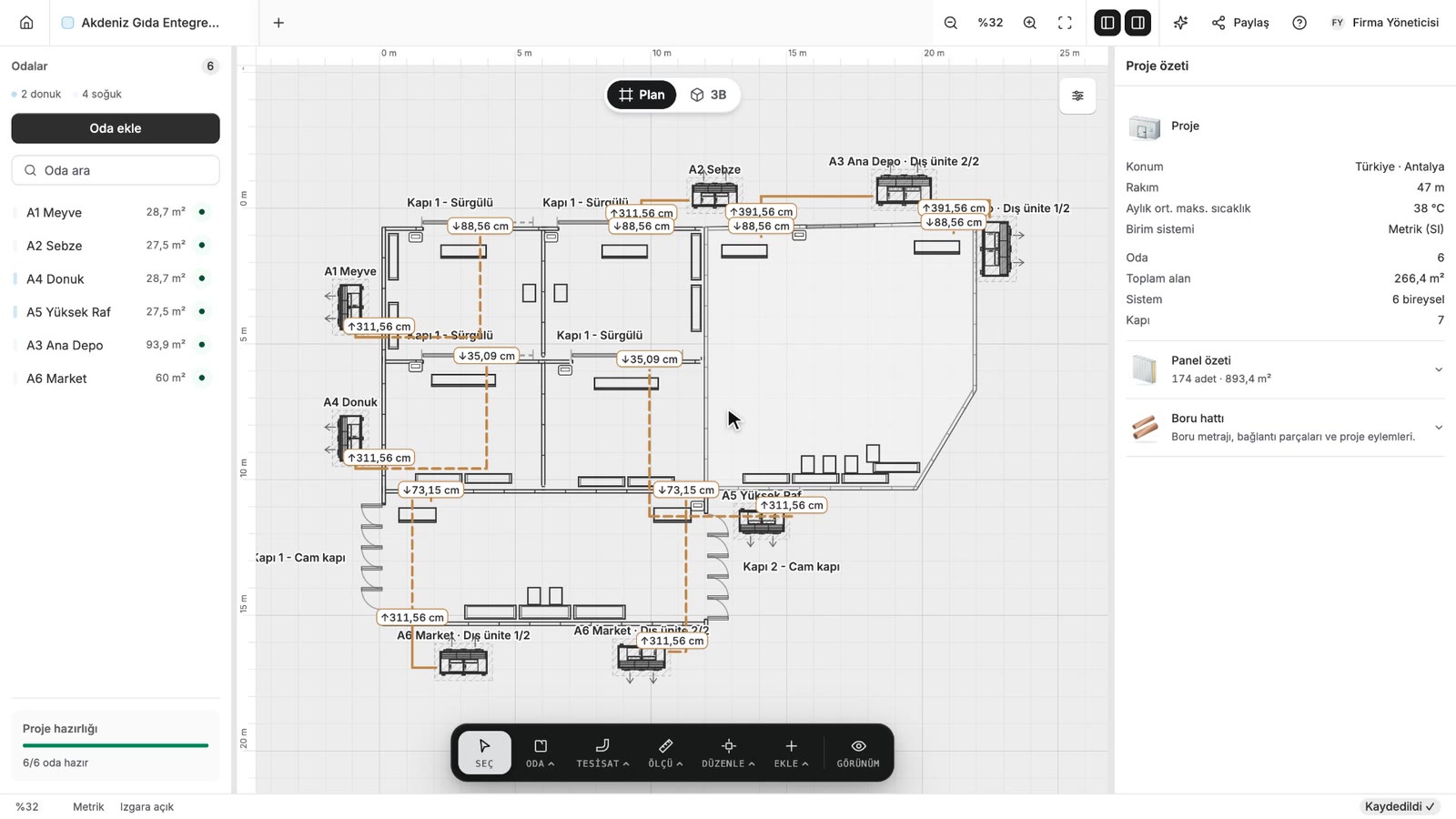Viewport: 1456px width, 819px height.
Task: Open Firma Yöneticisi account menu
Action: coord(1385,23)
